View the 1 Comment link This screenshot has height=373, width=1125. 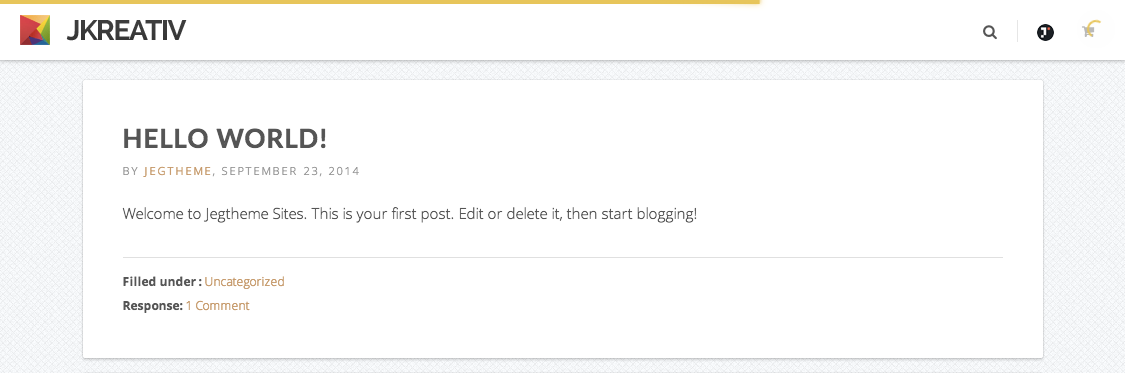tap(217, 306)
